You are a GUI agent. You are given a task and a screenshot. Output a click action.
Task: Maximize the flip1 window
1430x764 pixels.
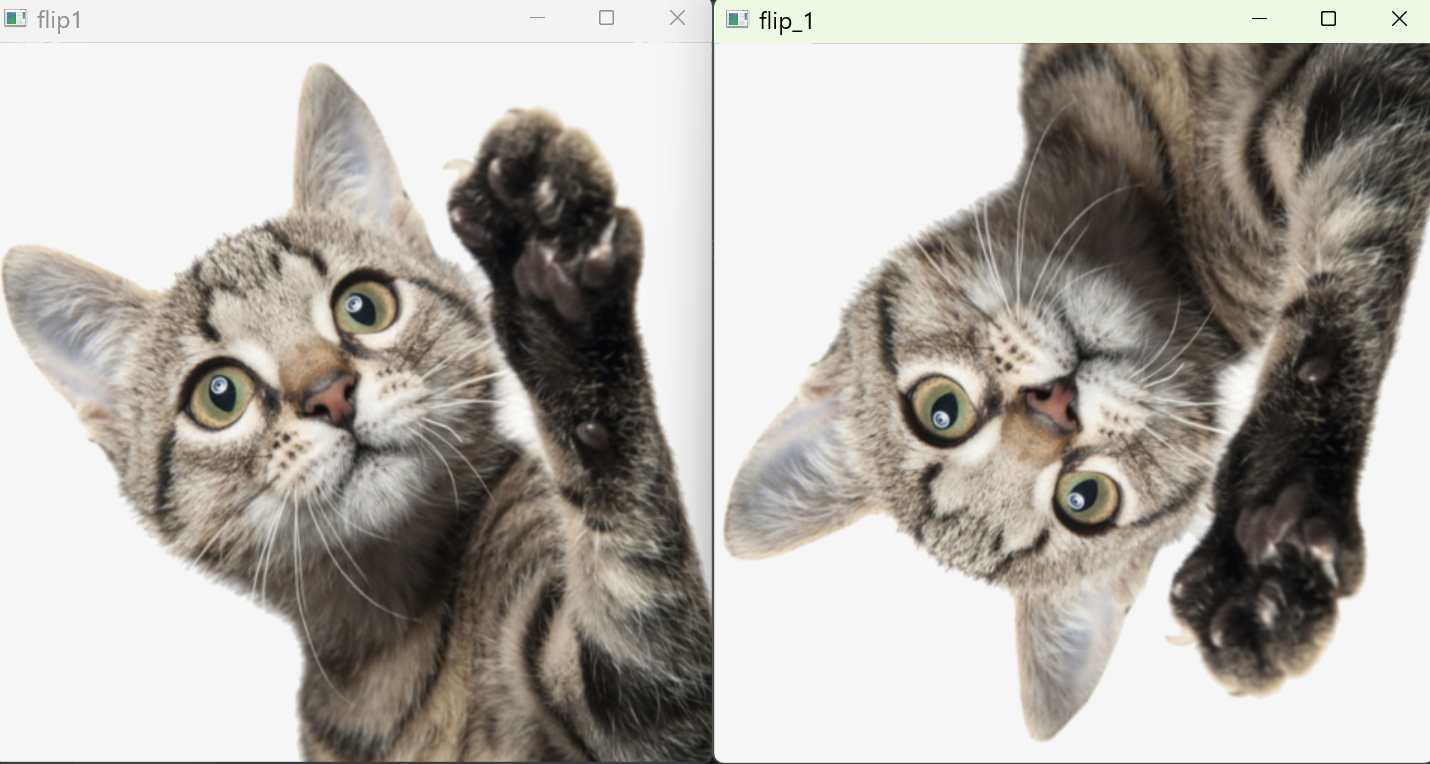coord(606,18)
